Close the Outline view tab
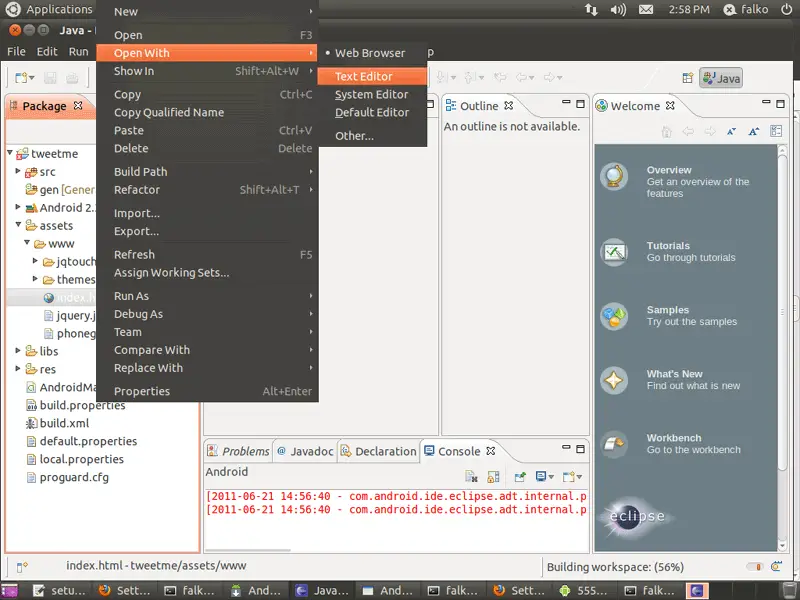800x600 pixels. point(509,106)
